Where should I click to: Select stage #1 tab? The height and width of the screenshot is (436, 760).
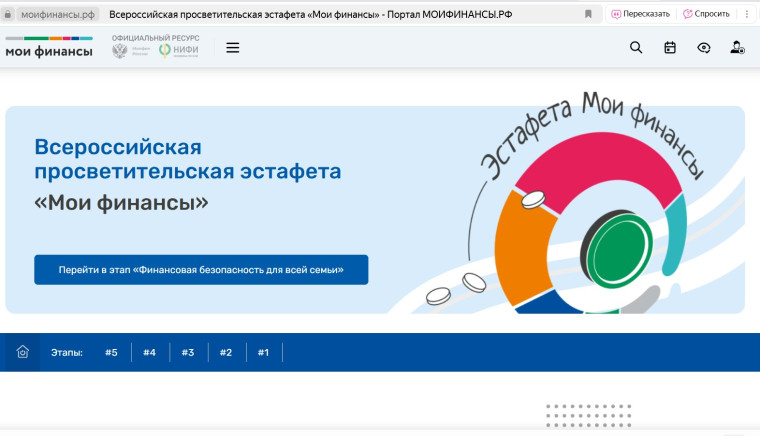click(263, 353)
